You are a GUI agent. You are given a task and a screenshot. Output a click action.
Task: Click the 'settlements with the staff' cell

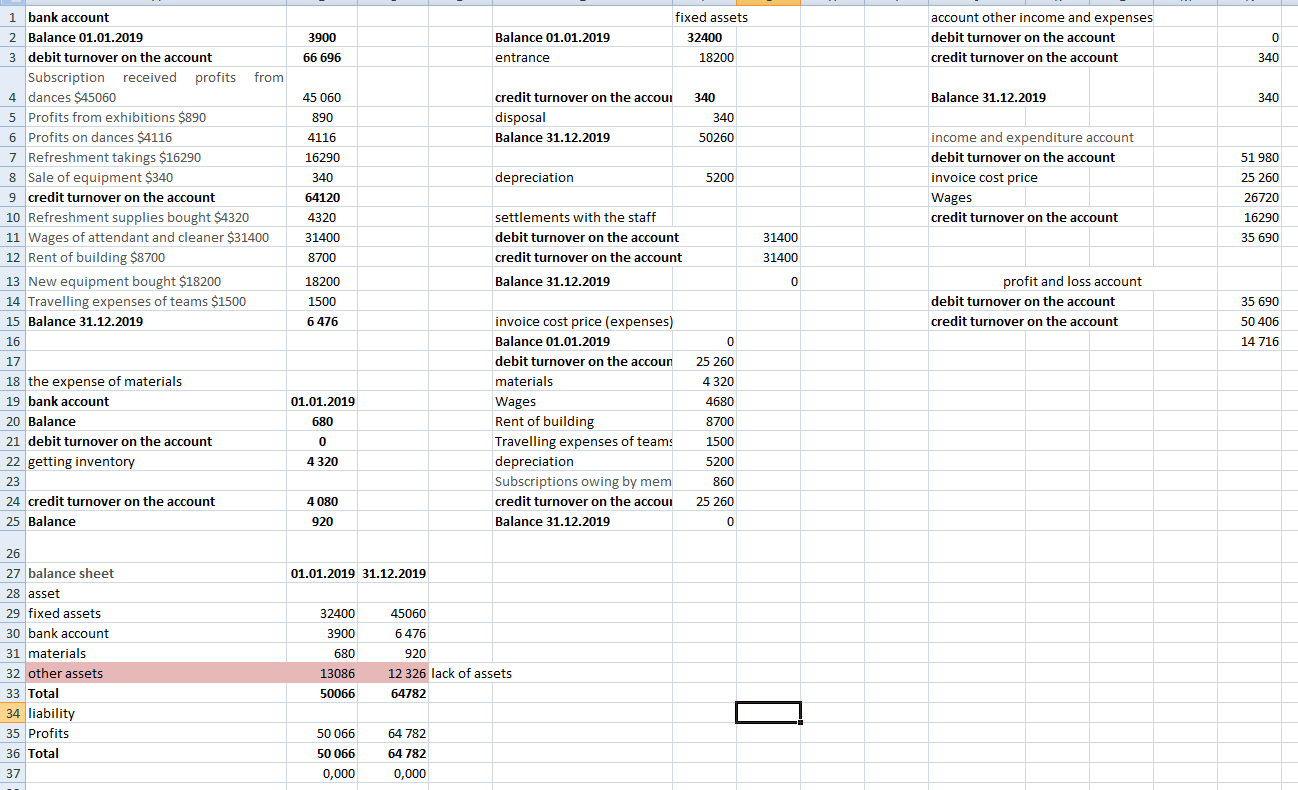click(576, 217)
